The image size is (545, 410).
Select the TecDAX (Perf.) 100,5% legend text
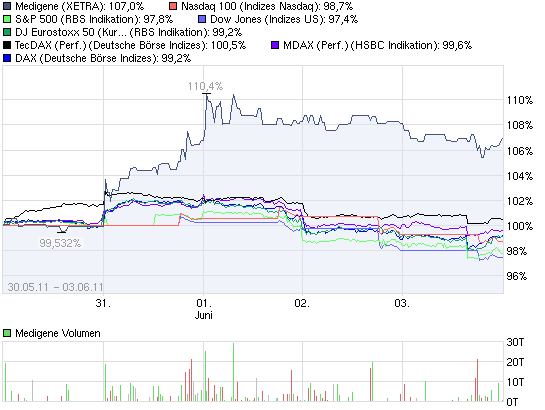(130, 45)
